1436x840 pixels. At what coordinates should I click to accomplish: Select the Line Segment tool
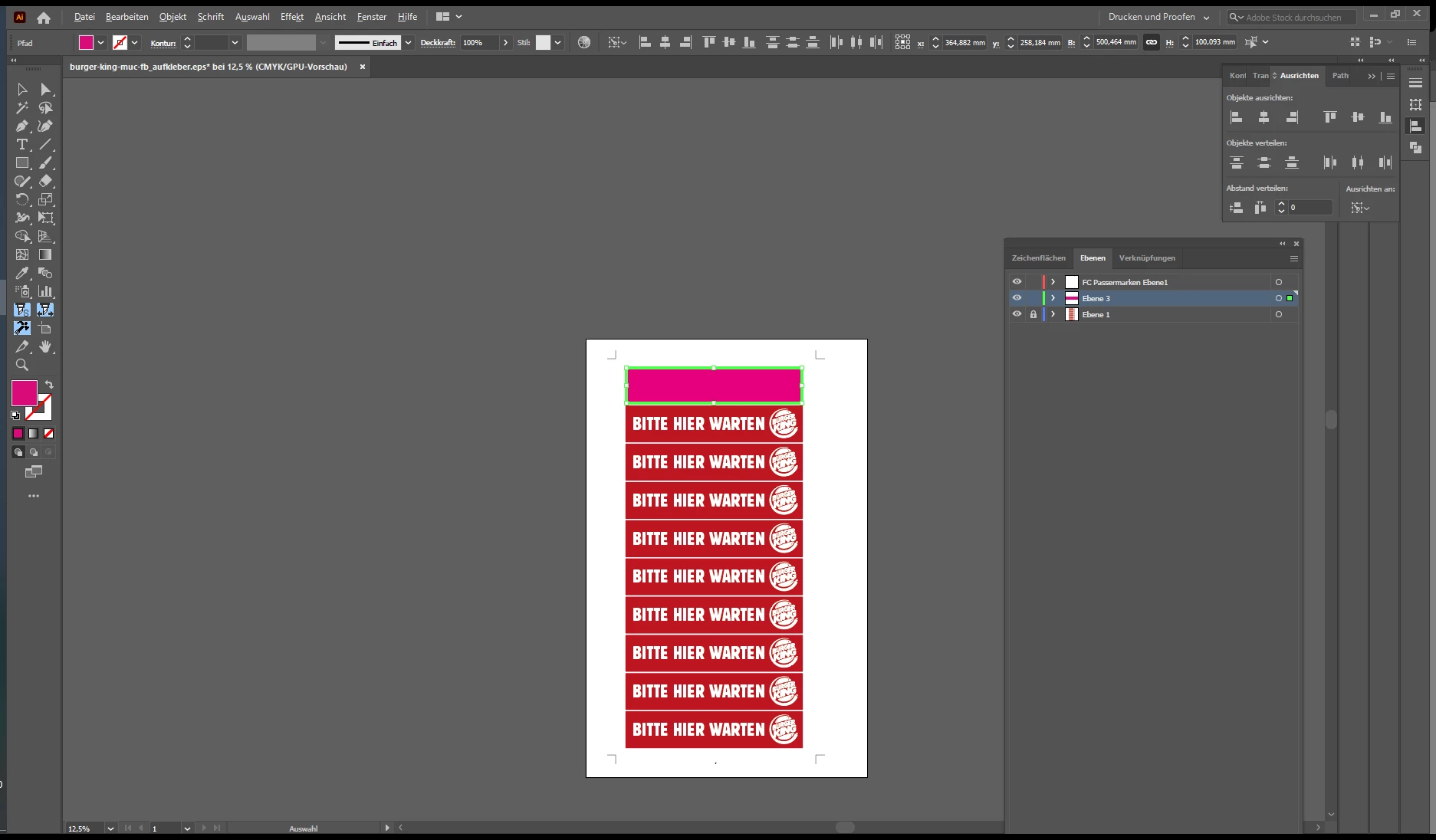click(x=45, y=145)
